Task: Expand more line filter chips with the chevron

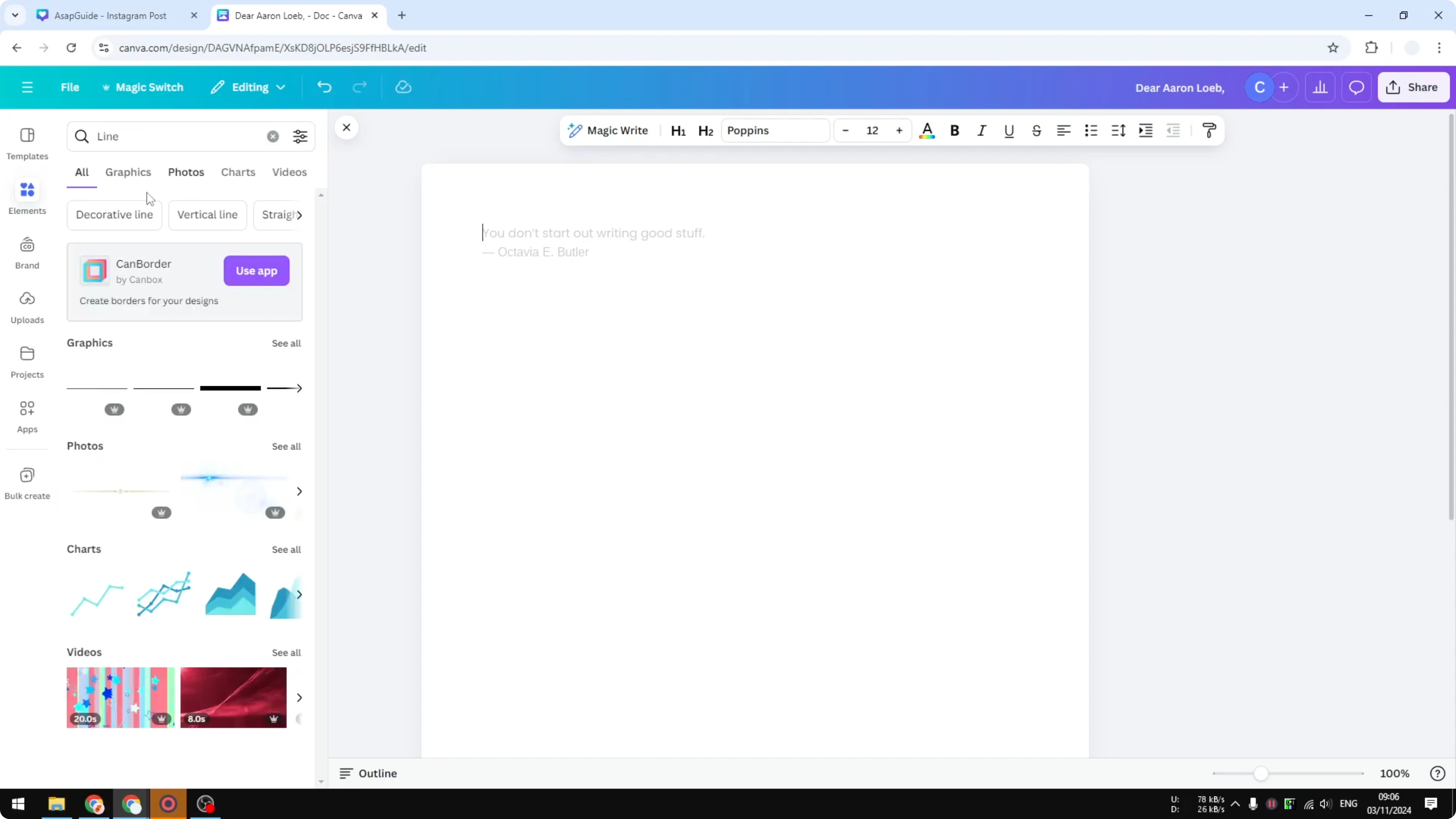Action: click(300, 215)
